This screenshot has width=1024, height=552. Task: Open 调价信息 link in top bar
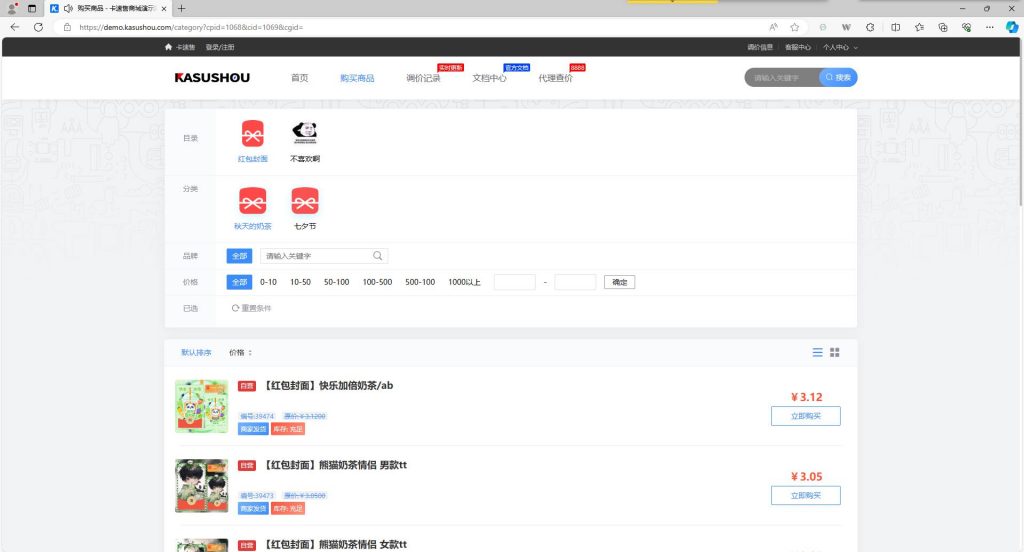pos(760,47)
